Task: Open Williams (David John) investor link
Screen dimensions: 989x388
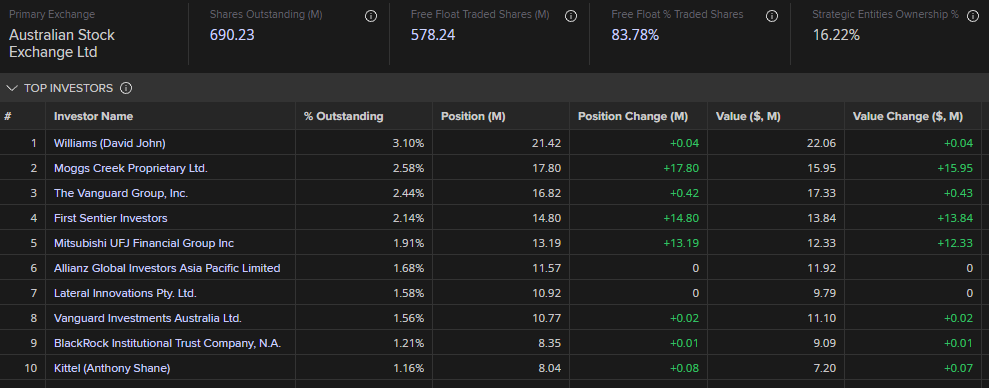Action: click(110, 143)
